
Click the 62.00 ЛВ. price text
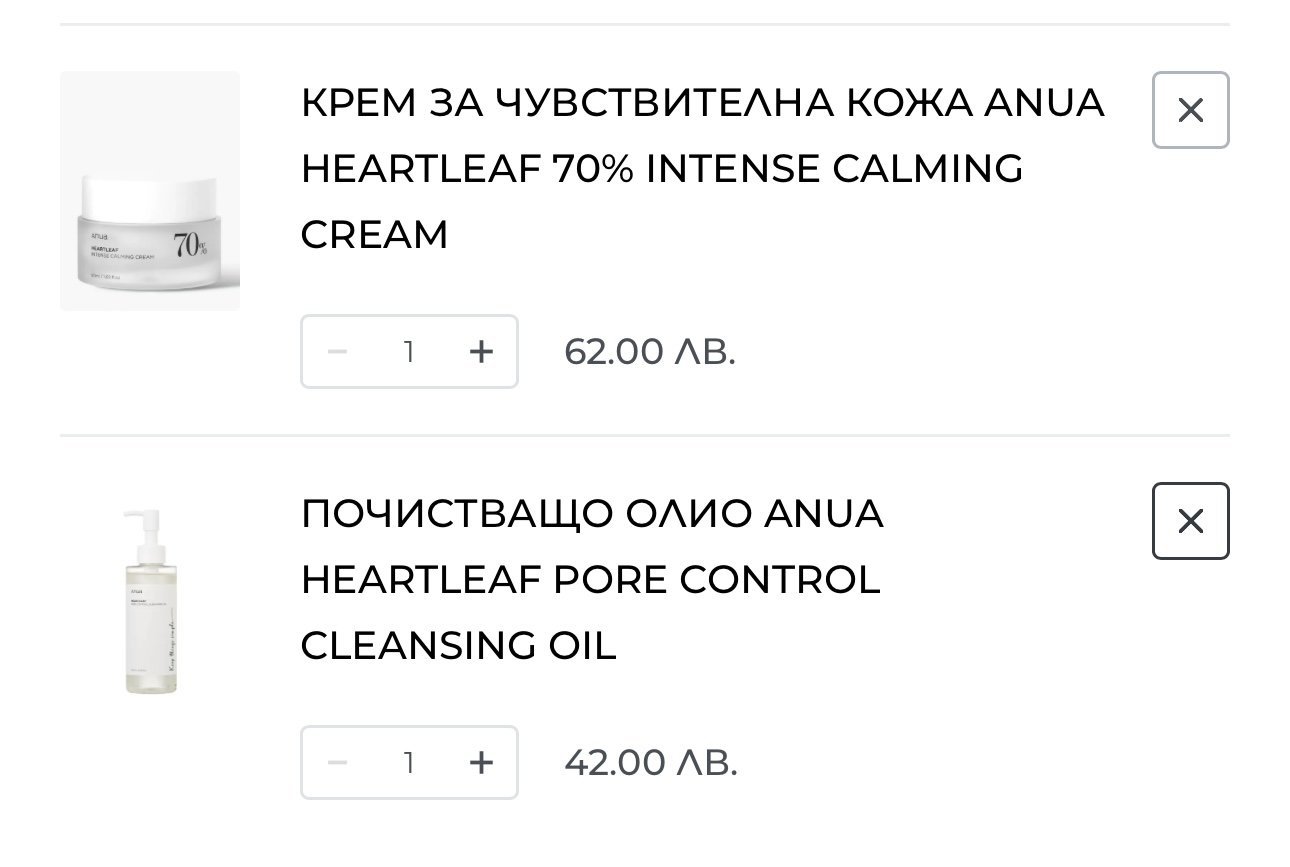click(650, 351)
